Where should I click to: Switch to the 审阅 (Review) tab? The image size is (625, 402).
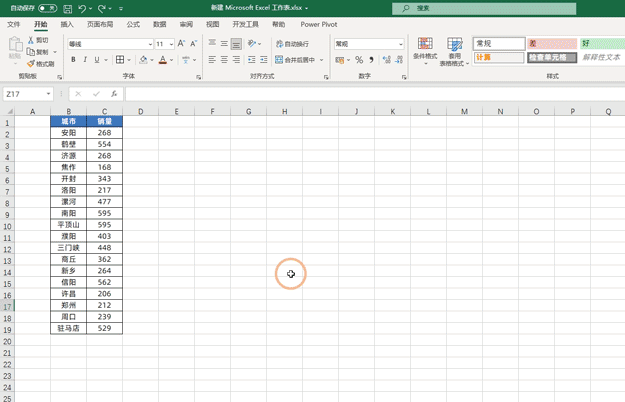(x=186, y=24)
